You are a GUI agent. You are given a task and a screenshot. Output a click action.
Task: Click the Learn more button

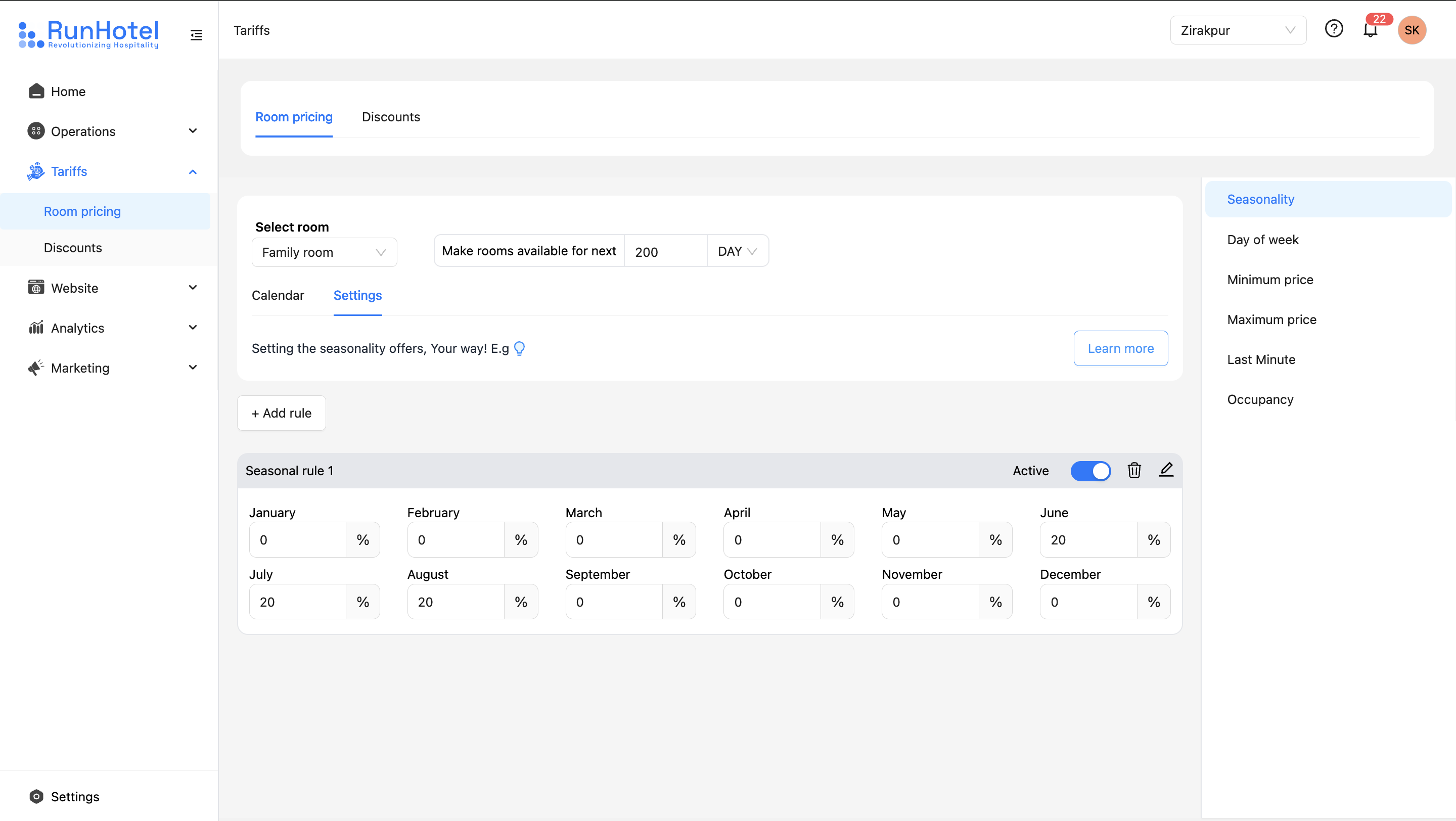click(x=1120, y=348)
